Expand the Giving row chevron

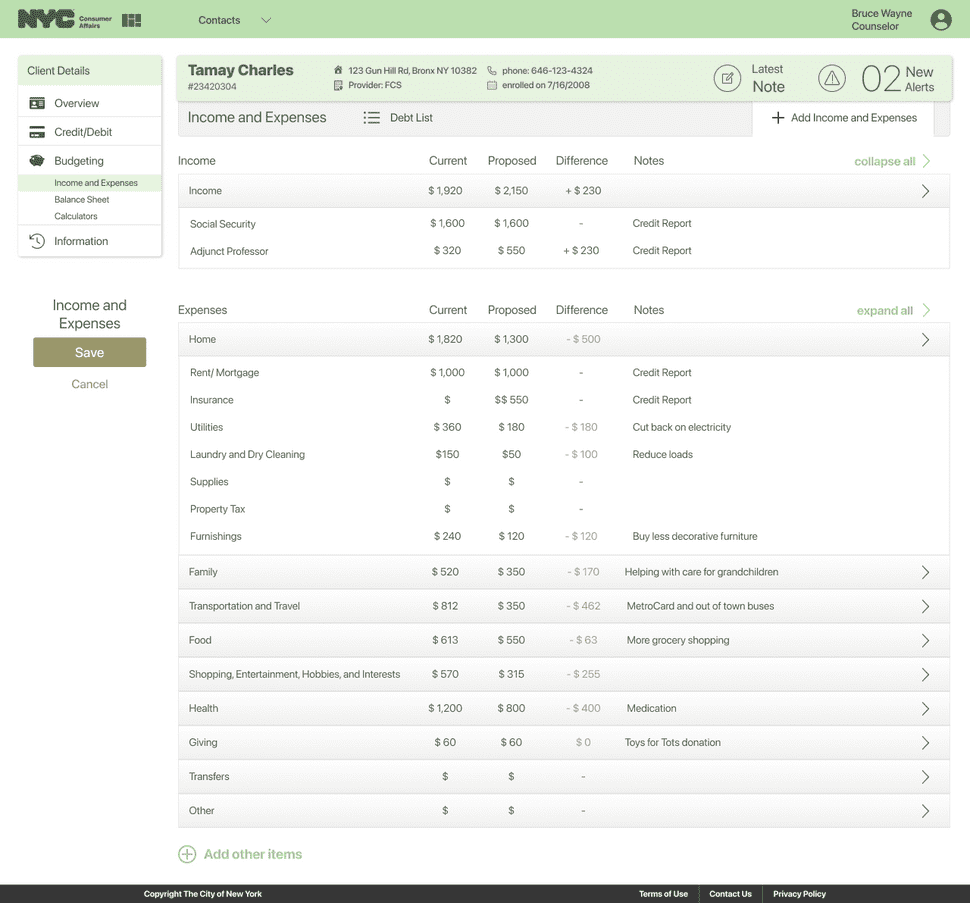coord(925,742)
